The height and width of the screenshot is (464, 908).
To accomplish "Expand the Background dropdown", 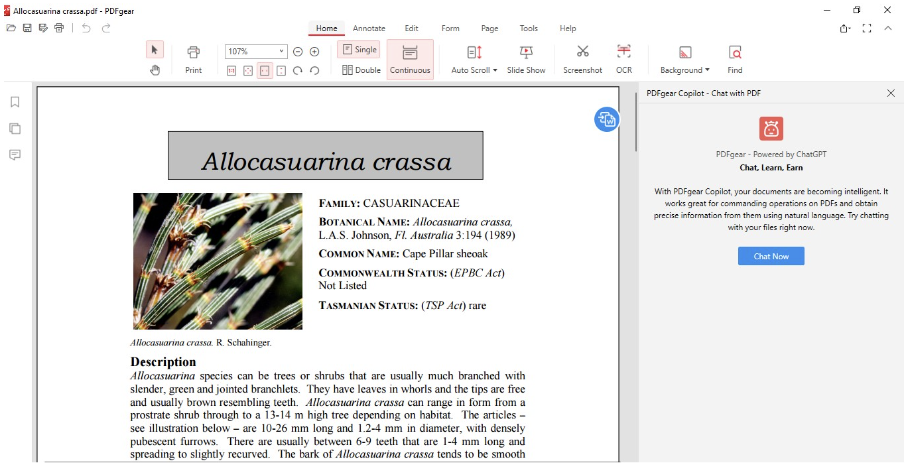I will (x=685, y=70).
